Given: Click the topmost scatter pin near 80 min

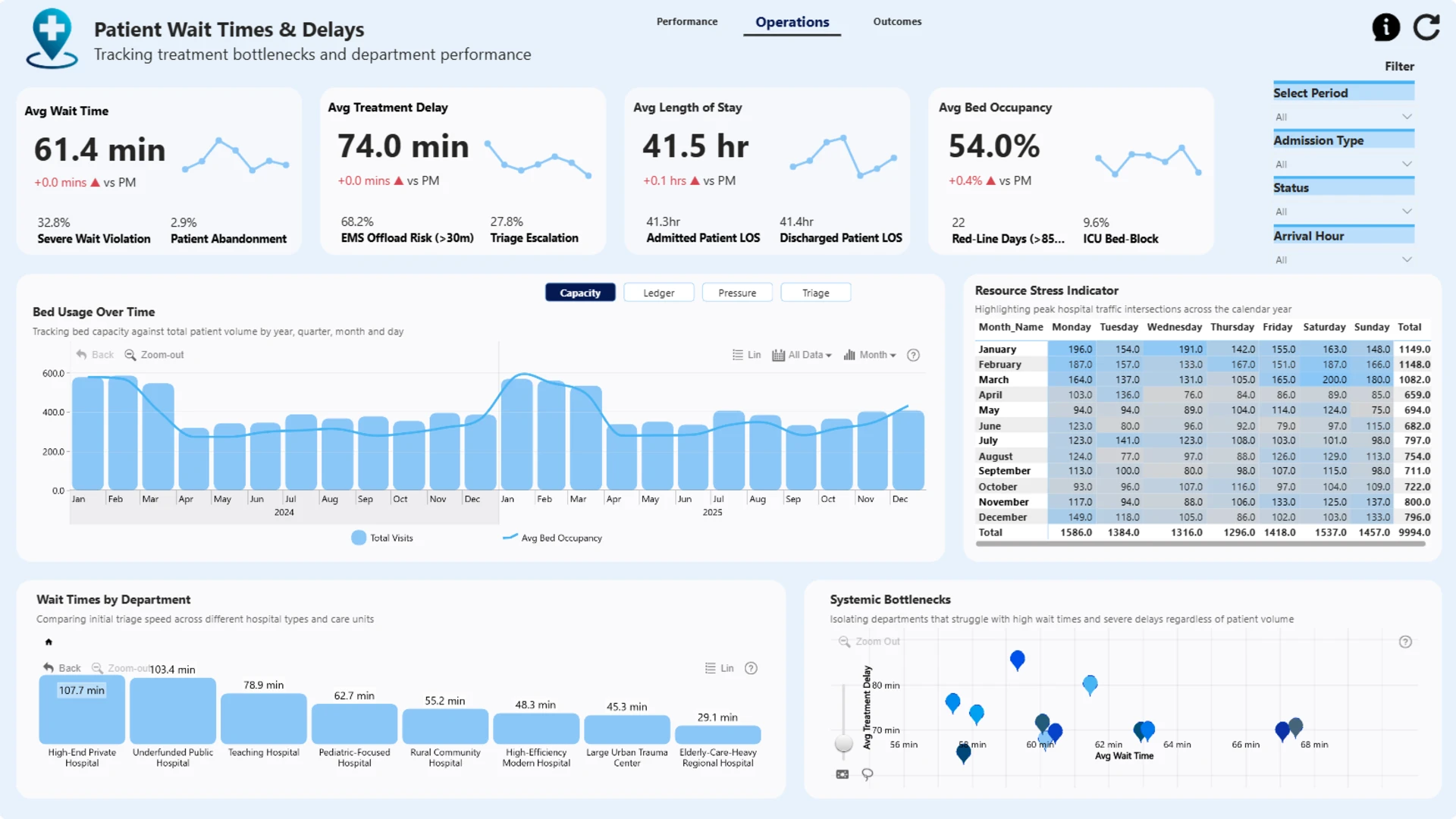Looking at the screenshot, I should (x=1018, y=660).
